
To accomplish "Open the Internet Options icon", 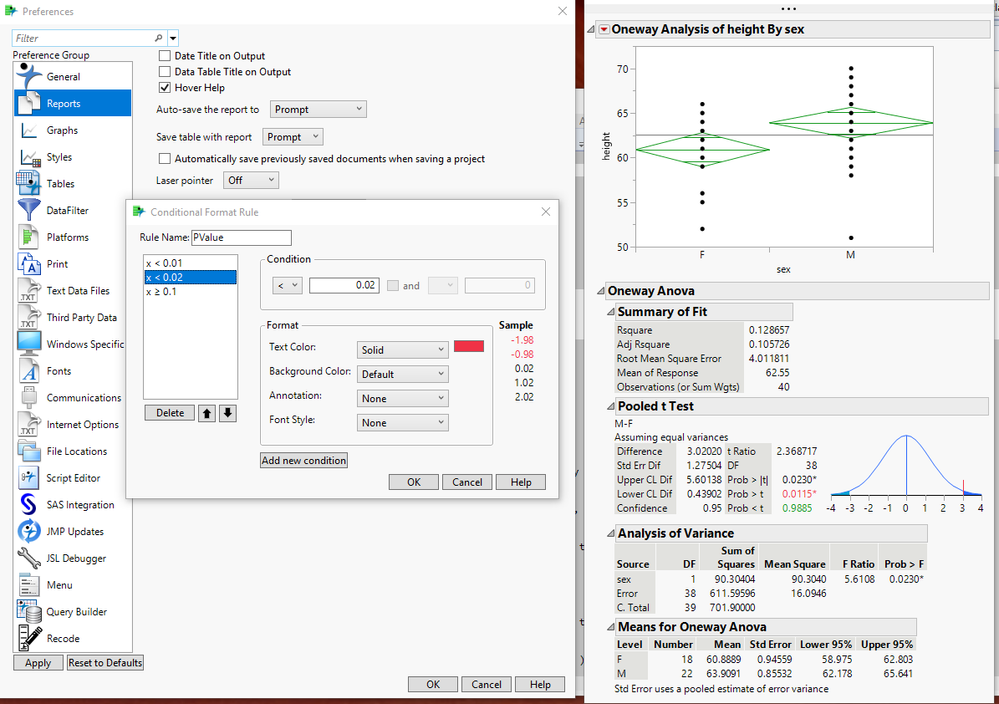I will (x=29, y=424).
